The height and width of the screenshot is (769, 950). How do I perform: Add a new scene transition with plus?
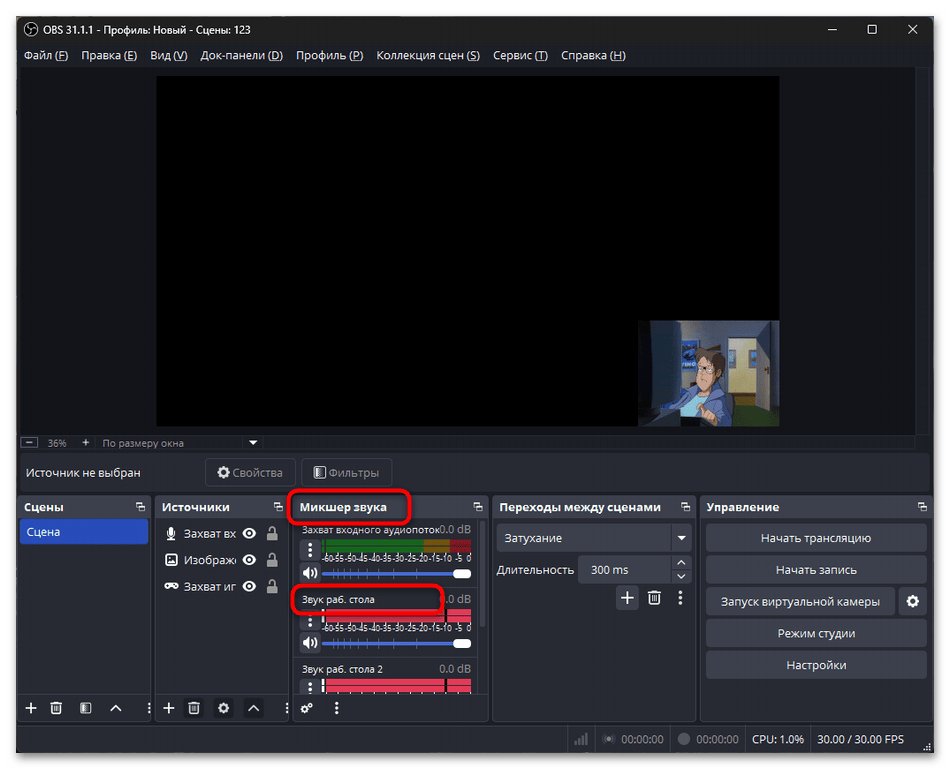[x=627, y=598]
